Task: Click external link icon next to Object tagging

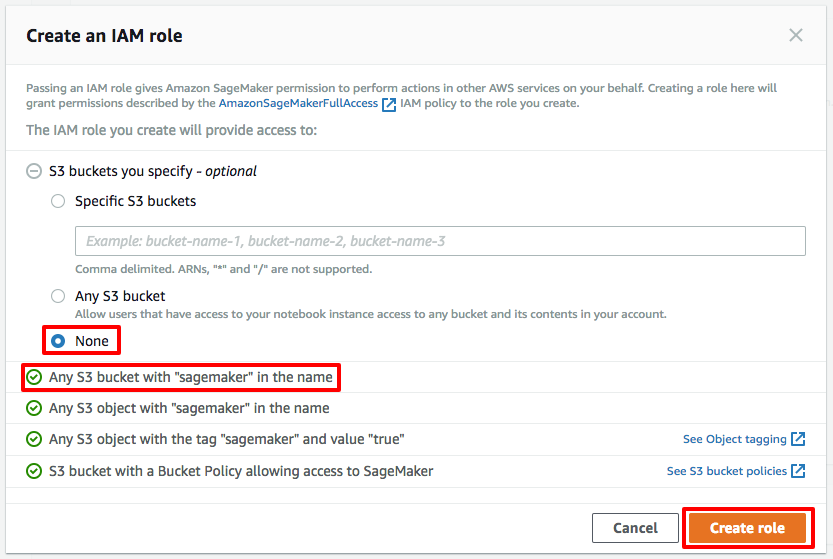Action: click(x=798, y=439)
